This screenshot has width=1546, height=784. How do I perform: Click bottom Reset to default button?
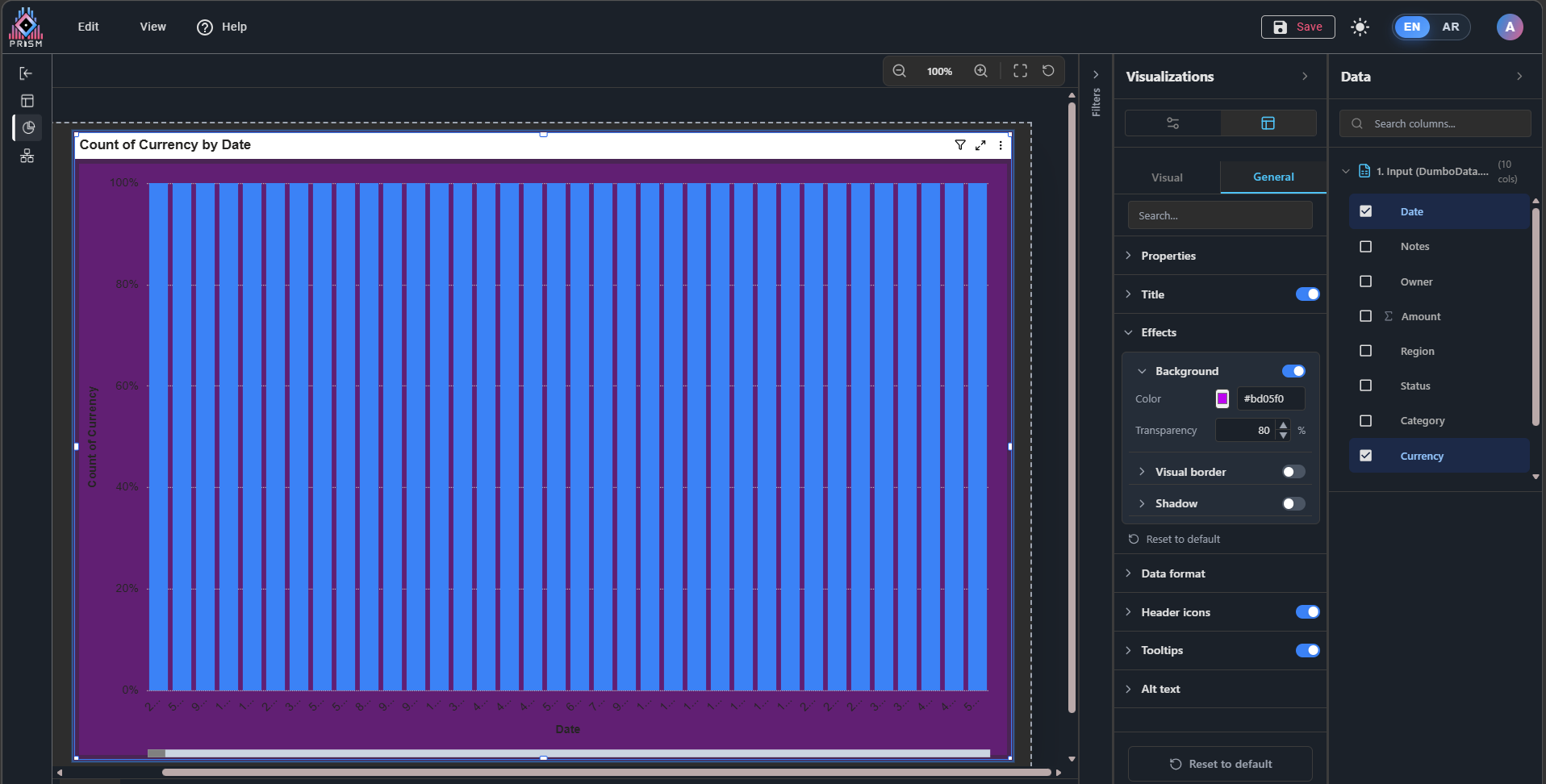pyautogui.click(x=1220, y=764)
